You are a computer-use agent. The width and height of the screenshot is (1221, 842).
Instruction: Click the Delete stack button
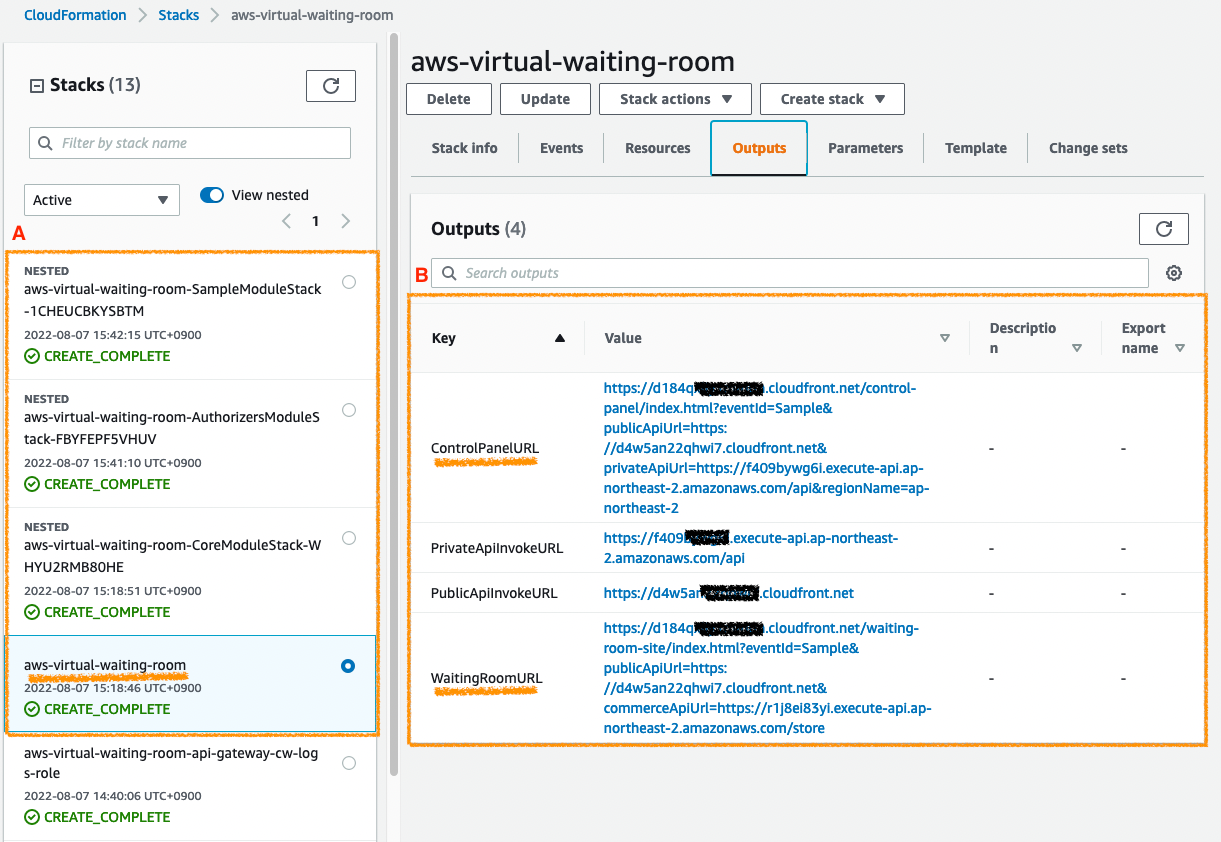(449, 99)
